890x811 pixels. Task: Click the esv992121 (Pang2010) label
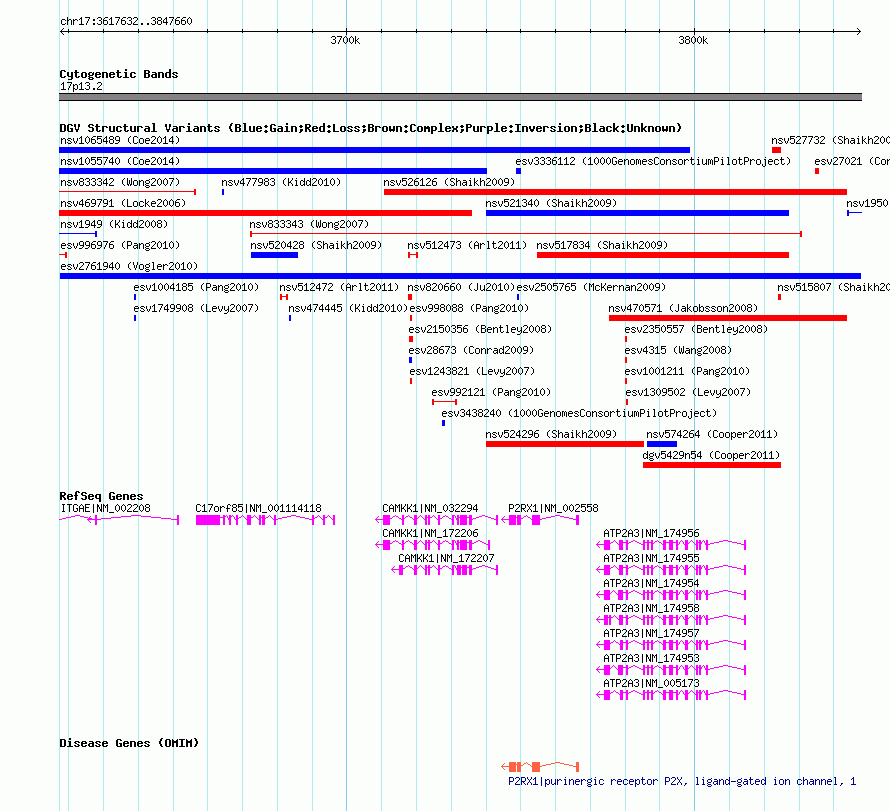[x=491, y=392]
